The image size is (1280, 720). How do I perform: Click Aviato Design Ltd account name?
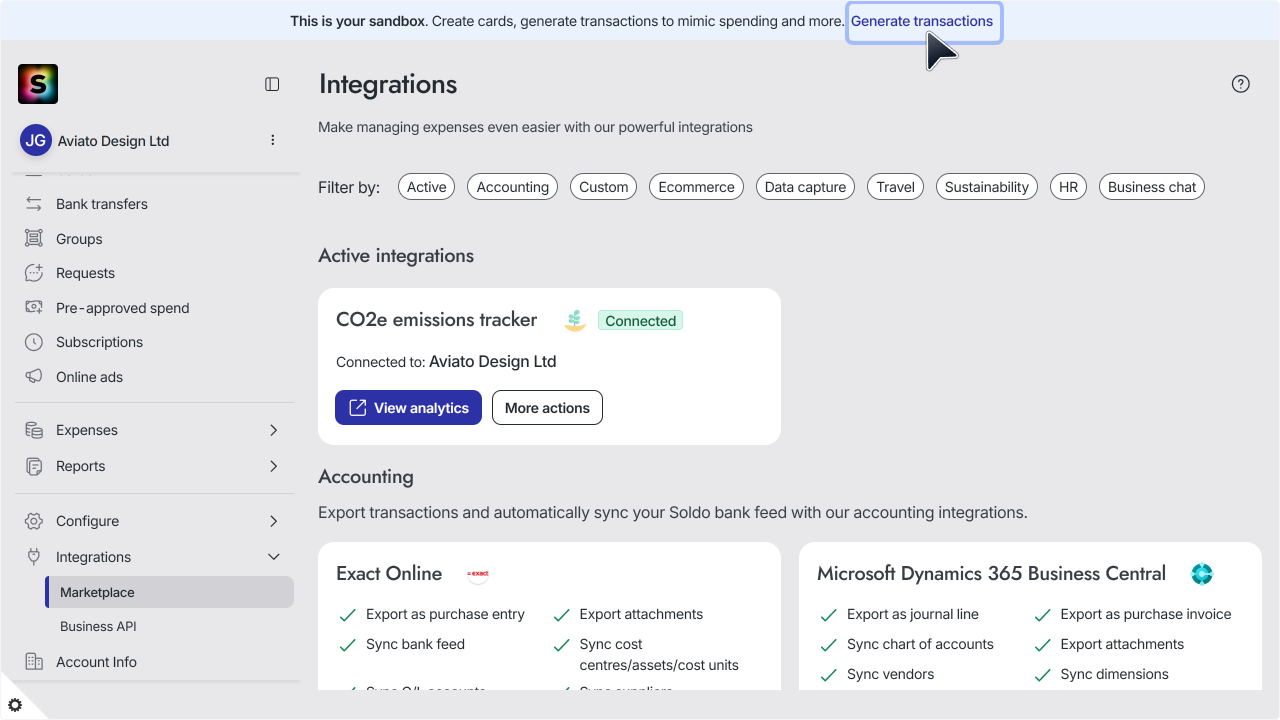(x=113, y=141)
